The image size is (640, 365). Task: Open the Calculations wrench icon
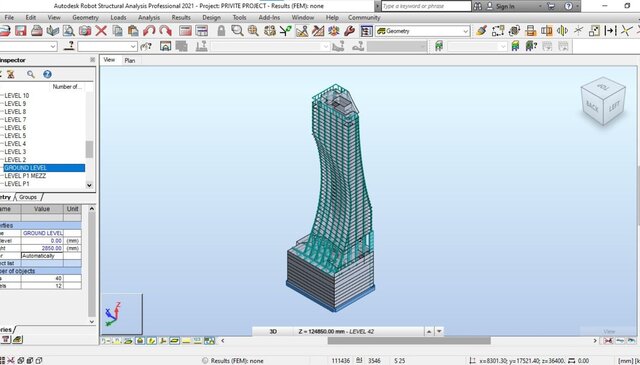click(349, 31)
